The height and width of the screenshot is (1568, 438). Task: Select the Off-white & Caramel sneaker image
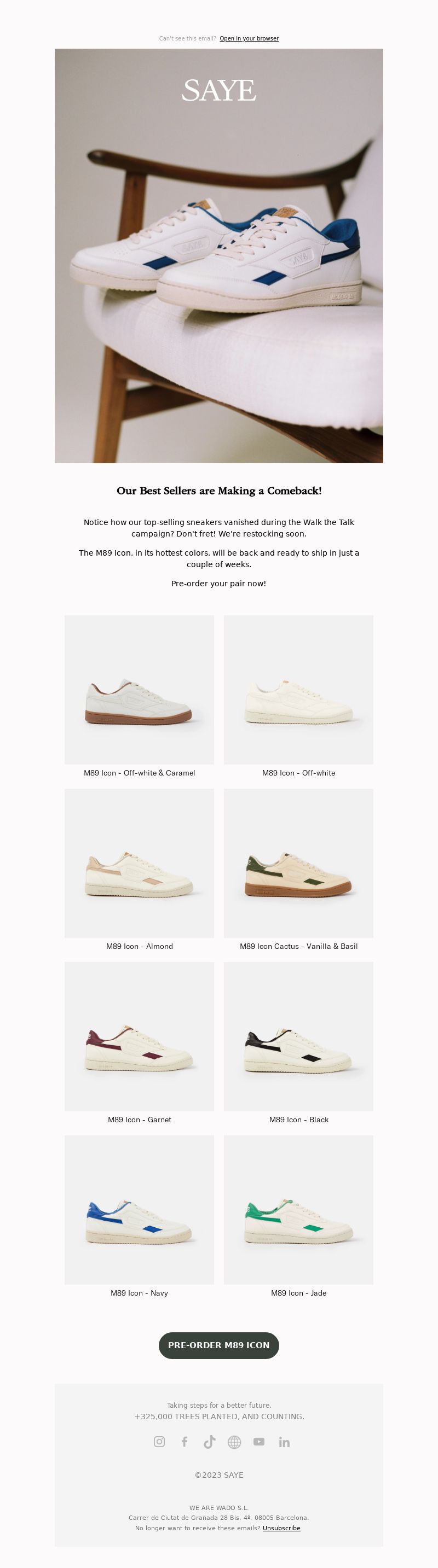point(140,689)
